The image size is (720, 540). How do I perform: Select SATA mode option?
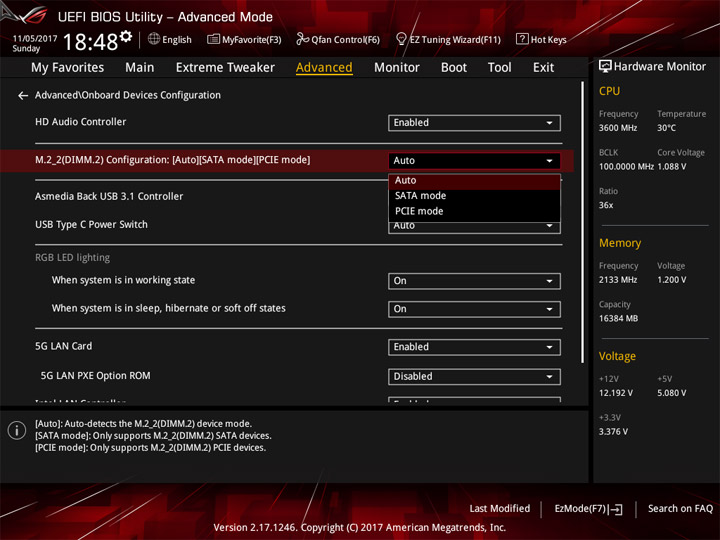point(474,196)
